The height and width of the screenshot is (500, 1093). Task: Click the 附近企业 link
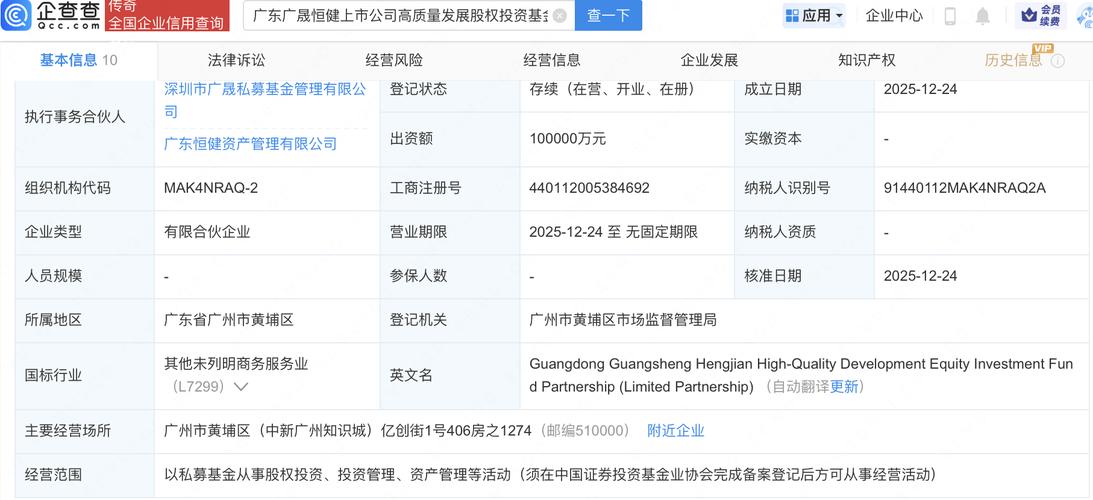(675, 431)
